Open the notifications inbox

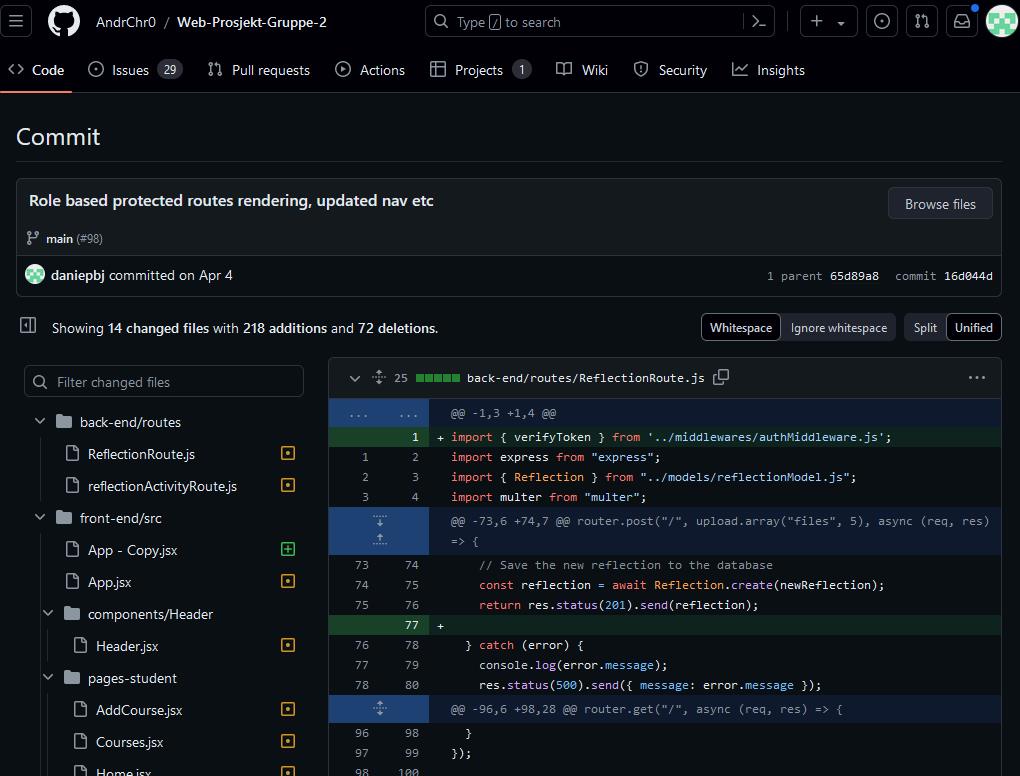pos(961,21)
